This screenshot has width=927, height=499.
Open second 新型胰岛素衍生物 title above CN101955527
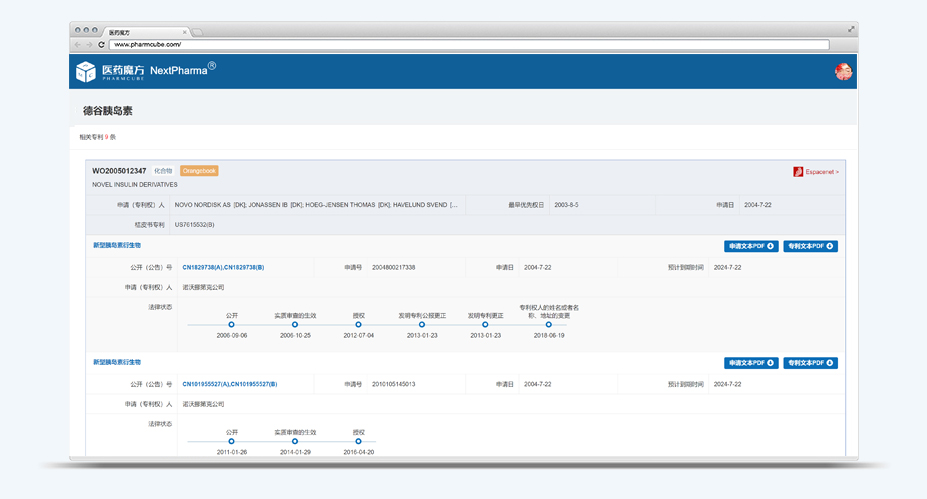117,362
